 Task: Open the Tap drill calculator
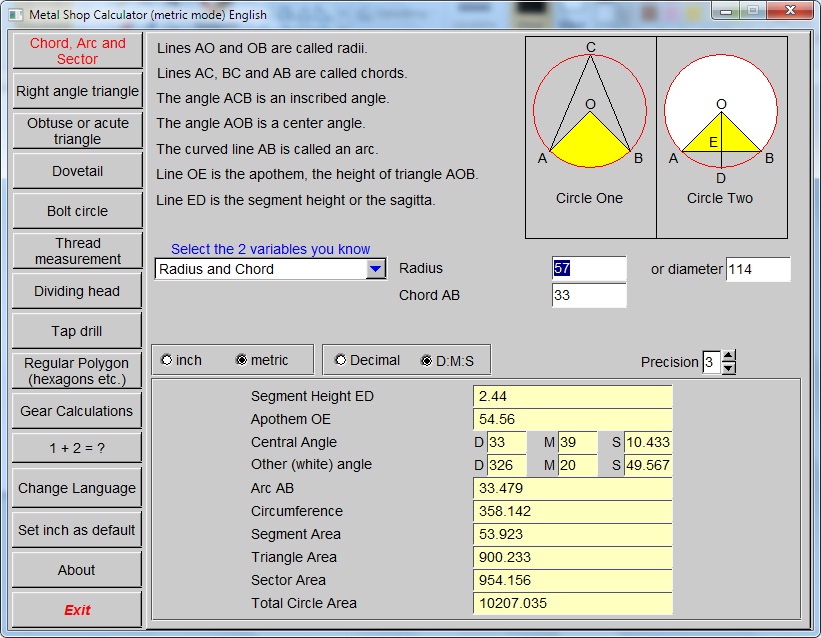[77, 331]
